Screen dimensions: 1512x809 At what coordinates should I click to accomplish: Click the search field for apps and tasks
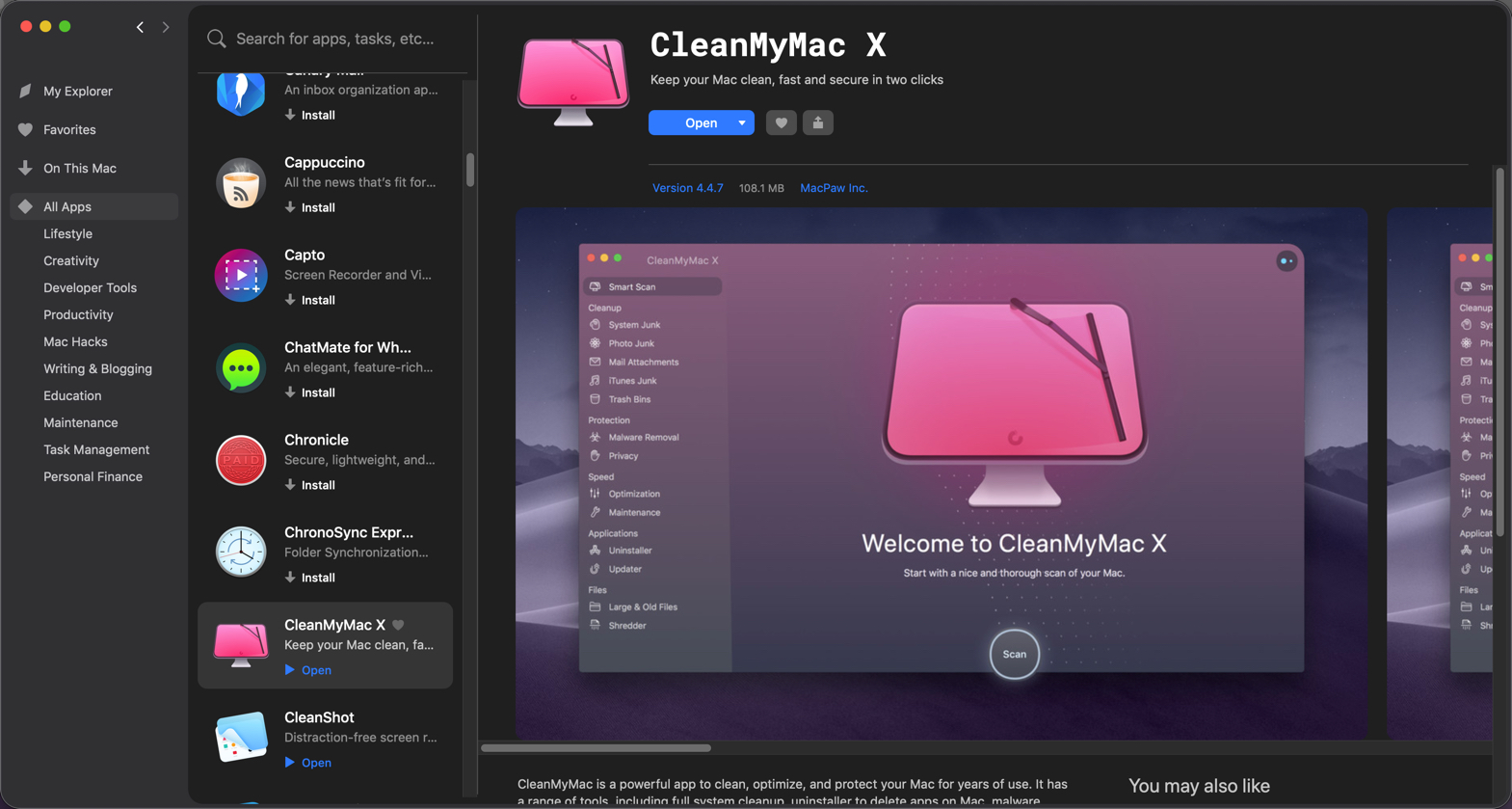pyautogui.click(x=334, y=39)
